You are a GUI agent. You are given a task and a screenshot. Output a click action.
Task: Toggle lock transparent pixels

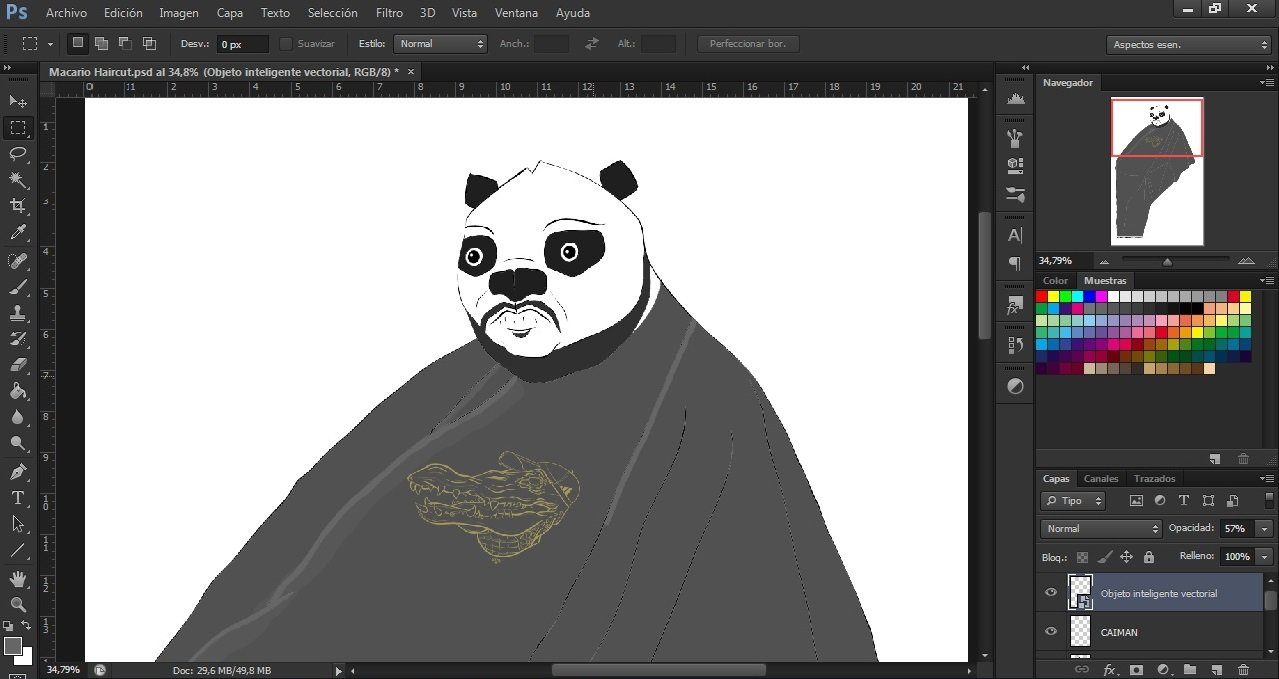[x=1082, y=557]
